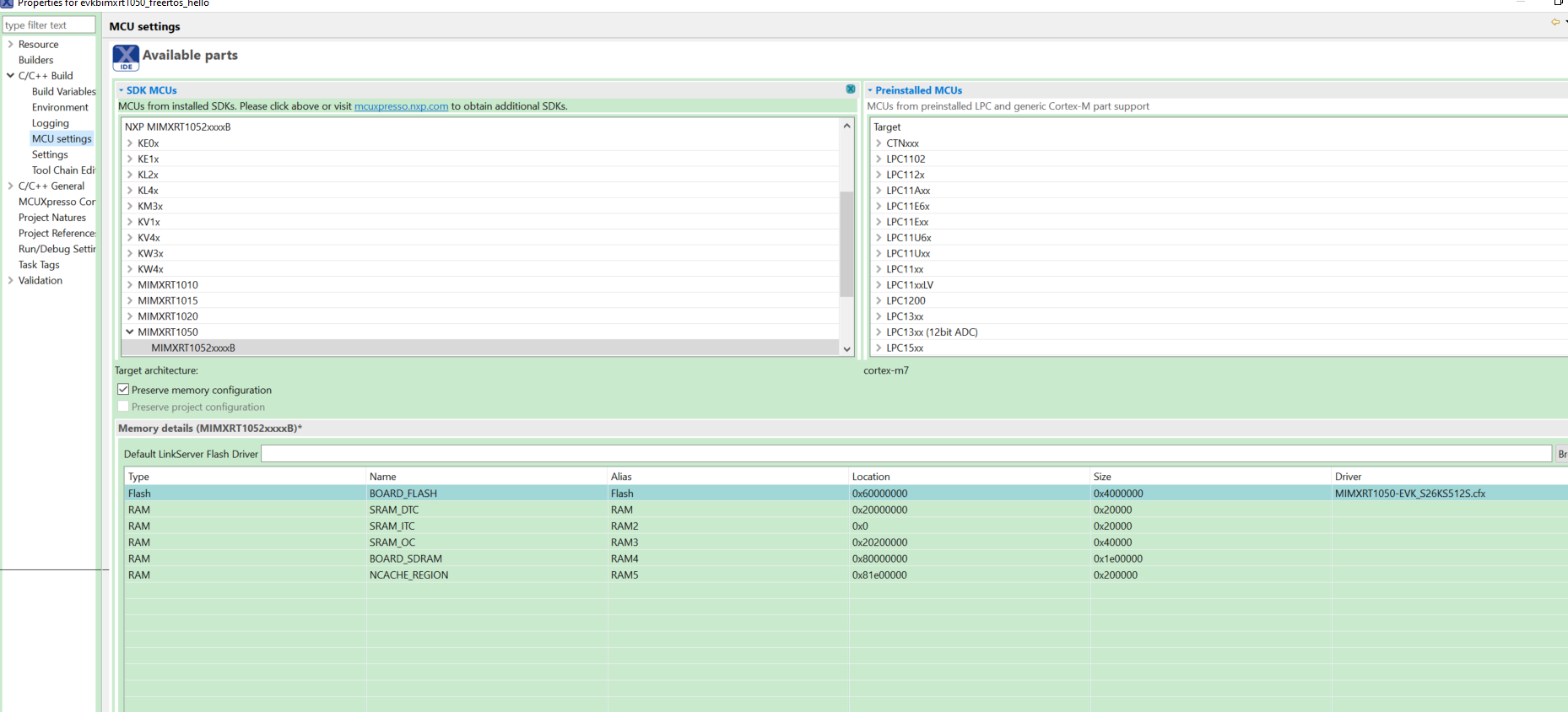This screenshot has width=1568, height=712.
Task: Toggle Preserve memory configuration checkbox
Action: (123, 390)
